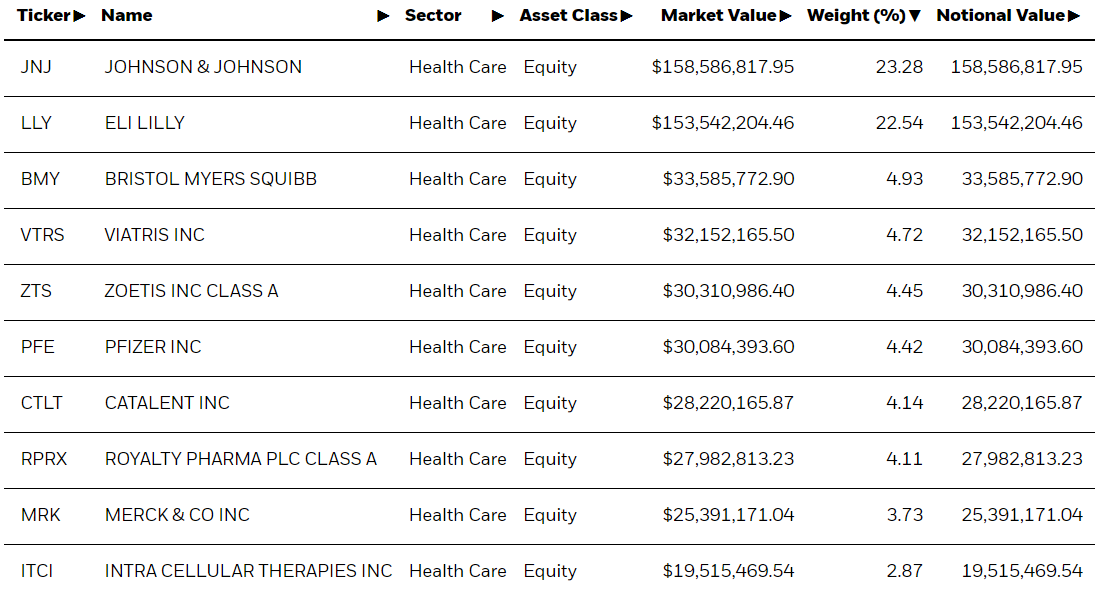The image size is (1095, 594).
Task: Click ZOETIS INC CLASS A entry
Action: 191,291
